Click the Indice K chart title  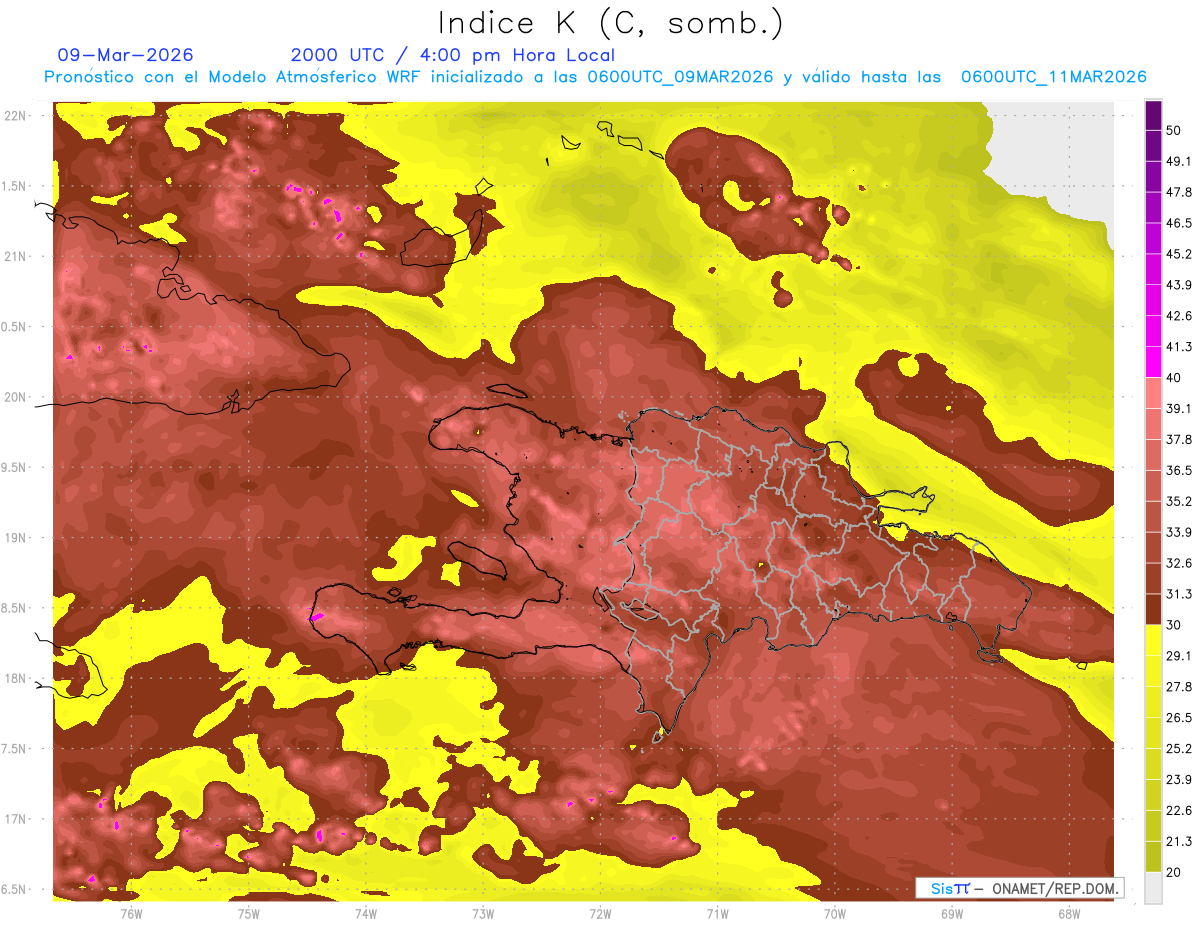point(610,23)
